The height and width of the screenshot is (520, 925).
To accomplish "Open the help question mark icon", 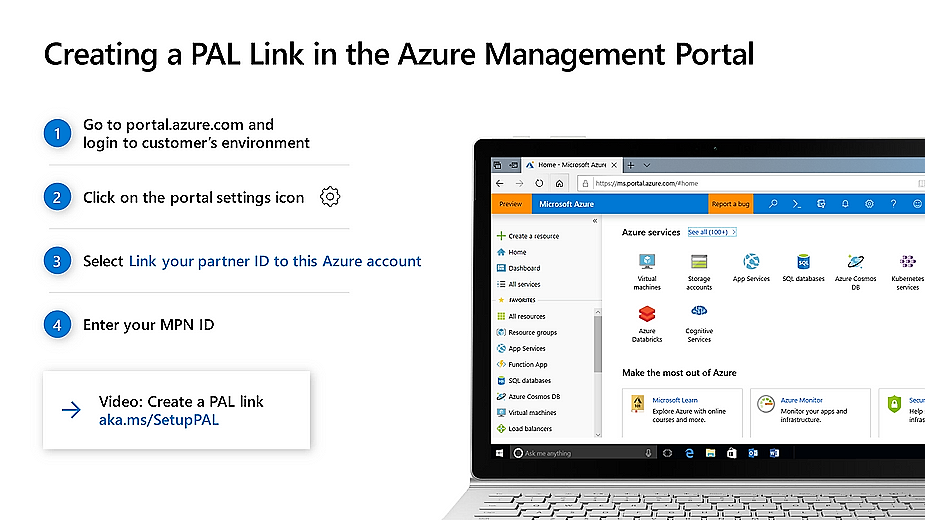I will click(893, 204).
